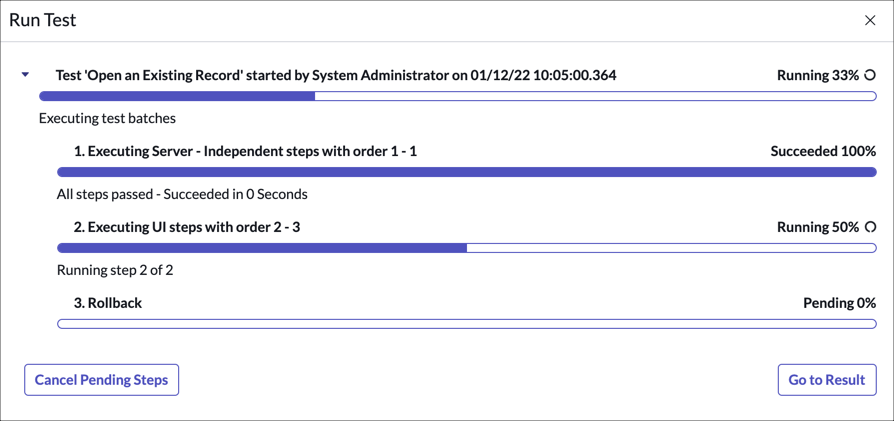Click 'Running step 2 of 2' message

click(x=115, y=270)
